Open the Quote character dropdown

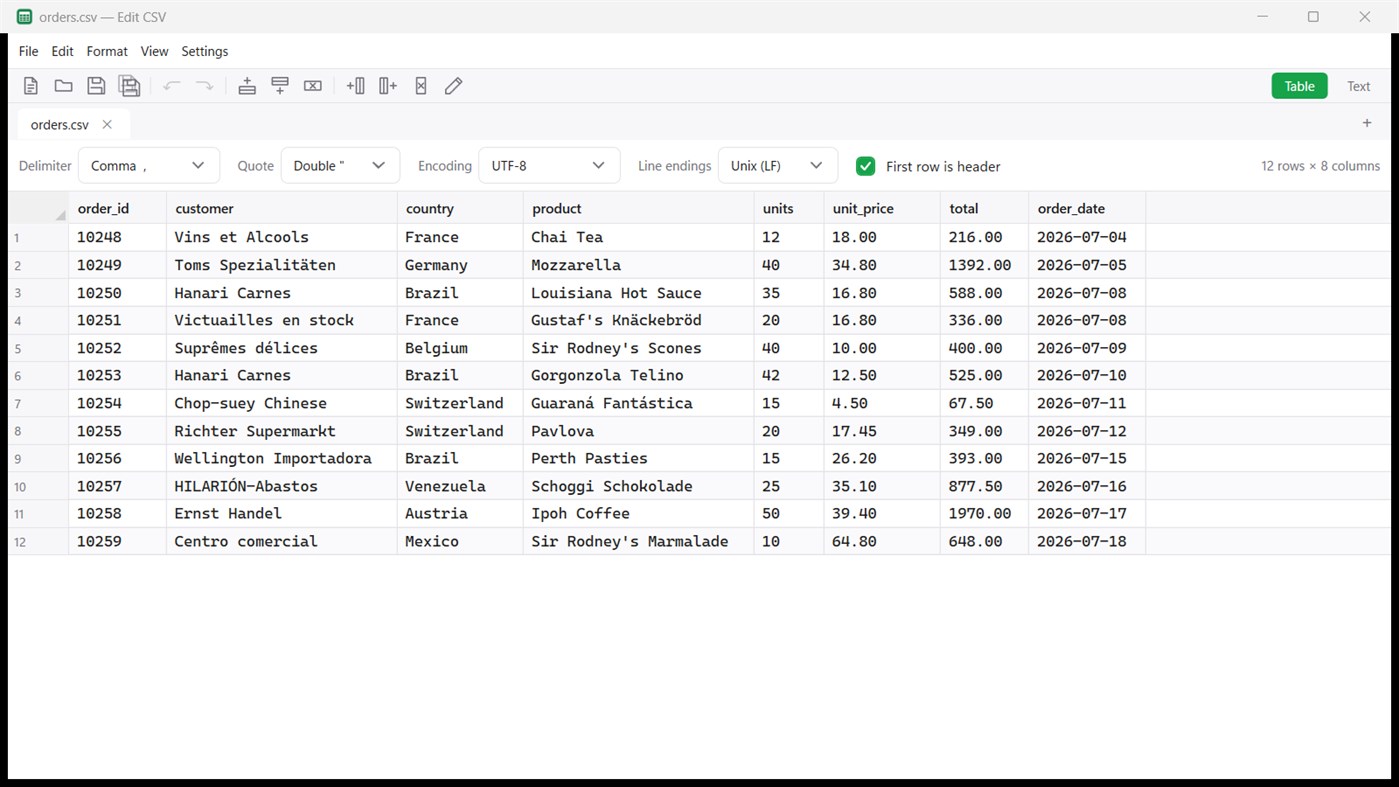(340, 166)
